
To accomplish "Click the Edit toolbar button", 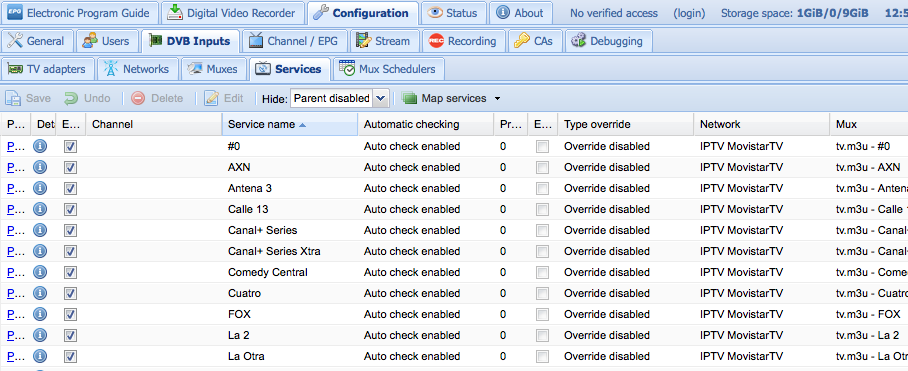I will coord(224,98).
